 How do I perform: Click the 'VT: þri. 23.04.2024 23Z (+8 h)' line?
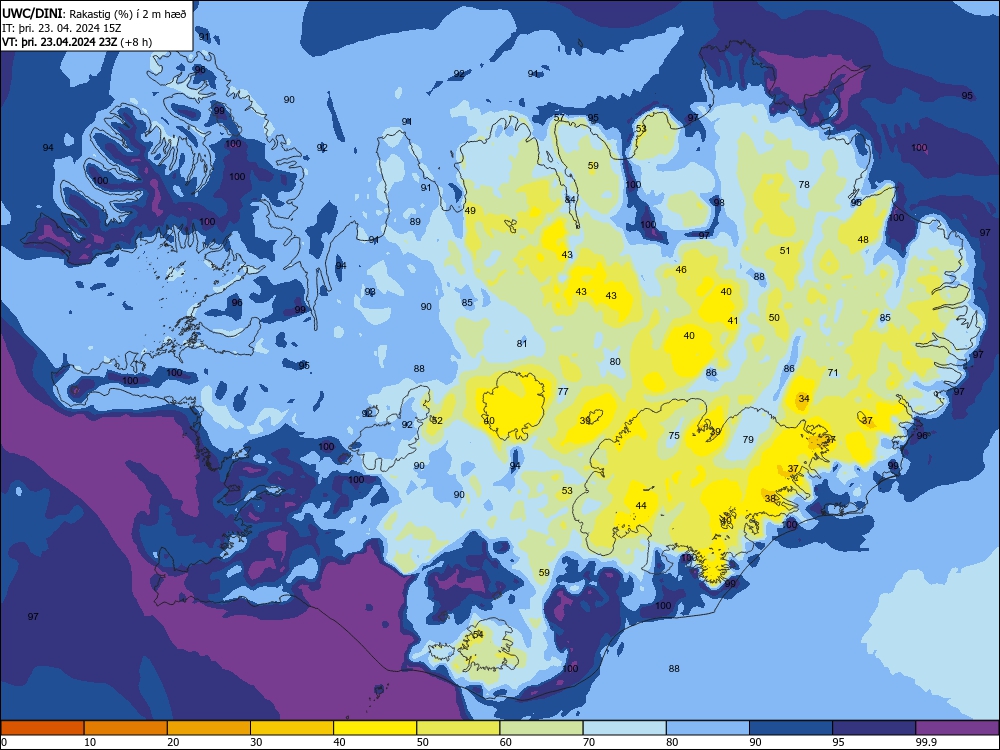77,42
